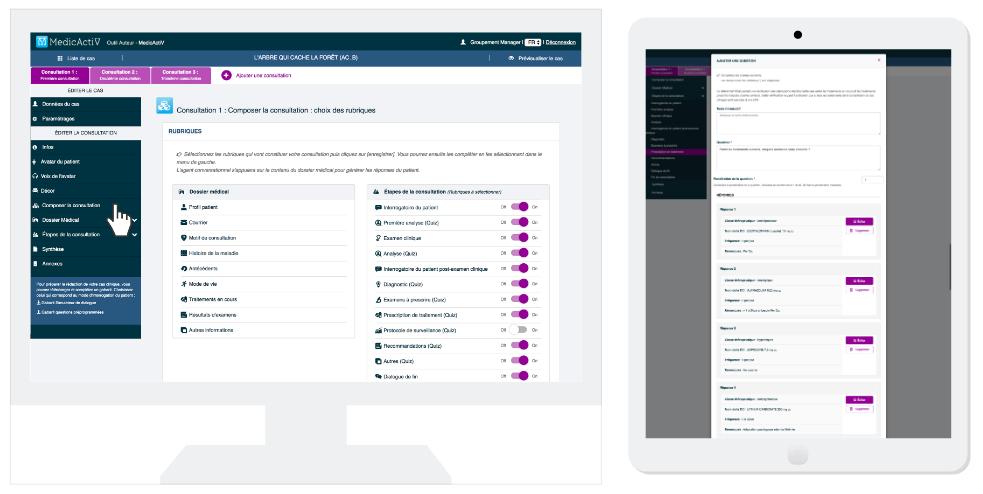The width and height of the screenshot is (983, 494).
Task: Click the MedicActiV logo icon
Action: click(42, 42)
